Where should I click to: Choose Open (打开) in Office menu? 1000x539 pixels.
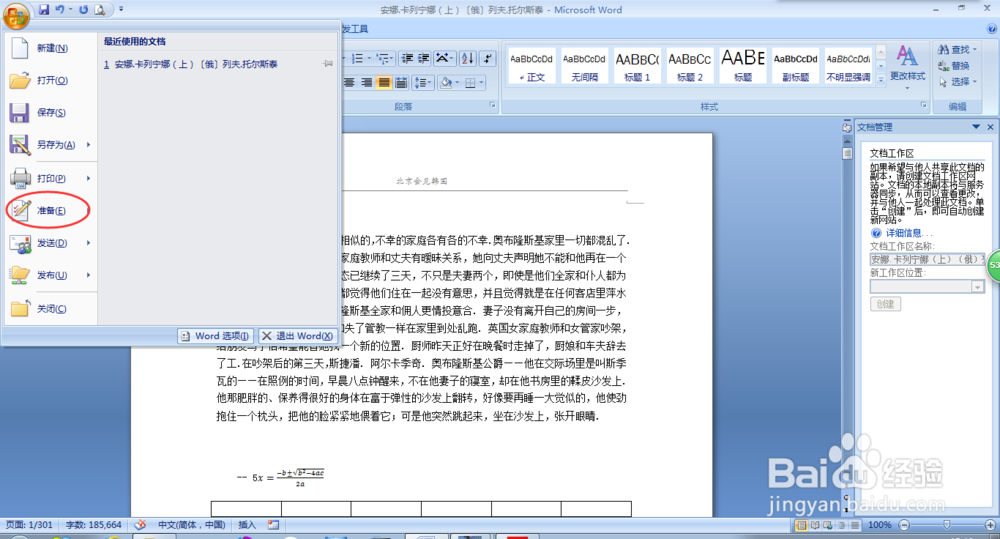click(x=51, y=80)
